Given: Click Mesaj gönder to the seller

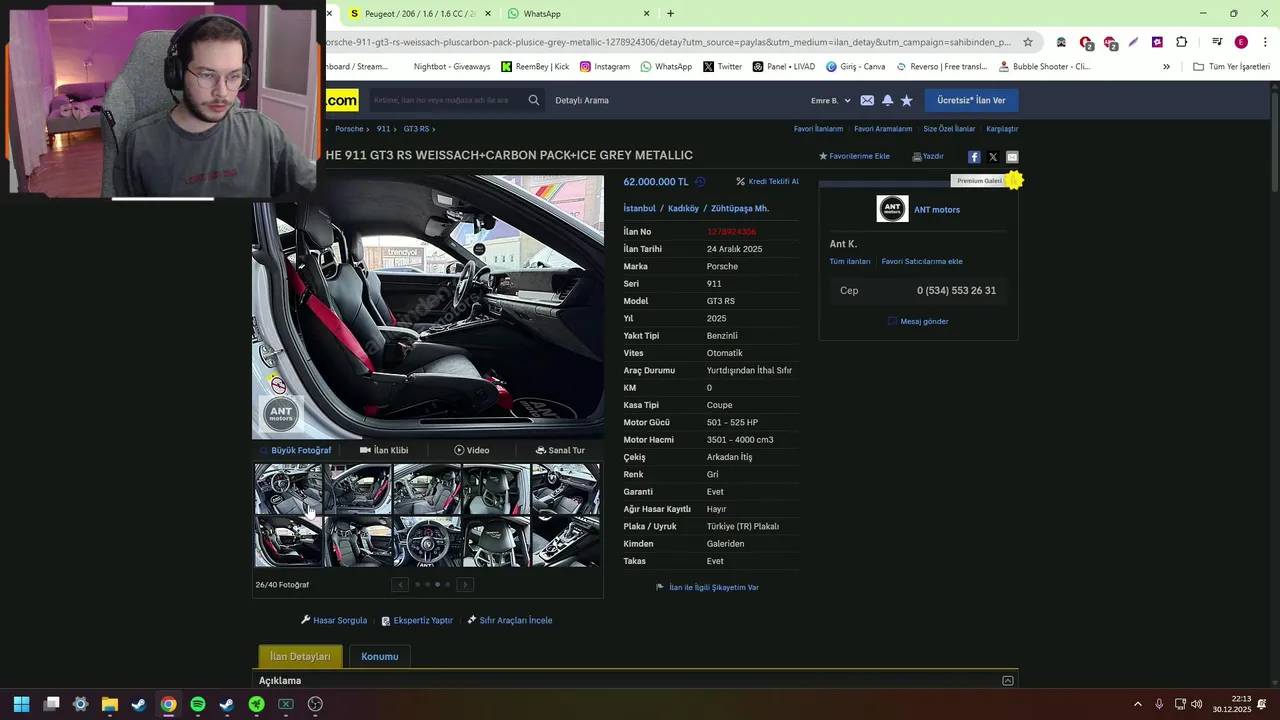Looking at the screenshot, I should coord(918,321).
